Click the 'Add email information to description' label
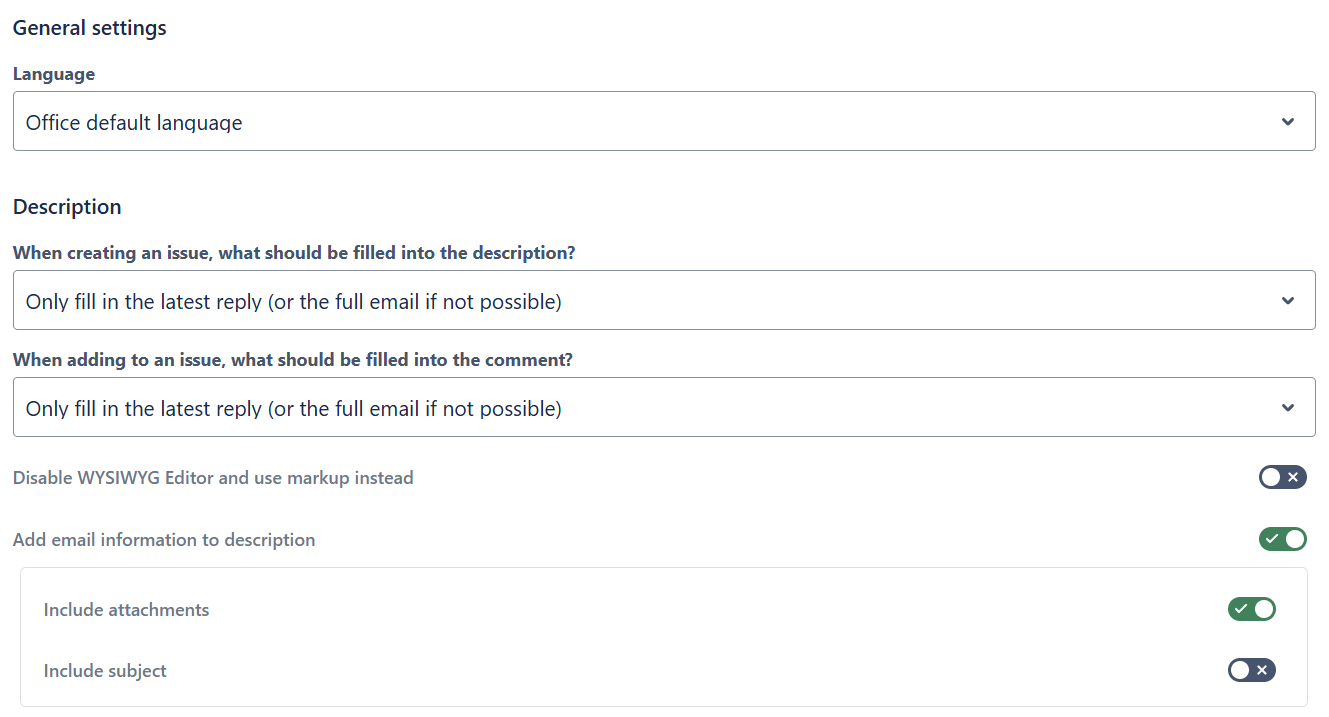Image resolution: width=1329 pixels, height=717 pixels. click(164, 540)
